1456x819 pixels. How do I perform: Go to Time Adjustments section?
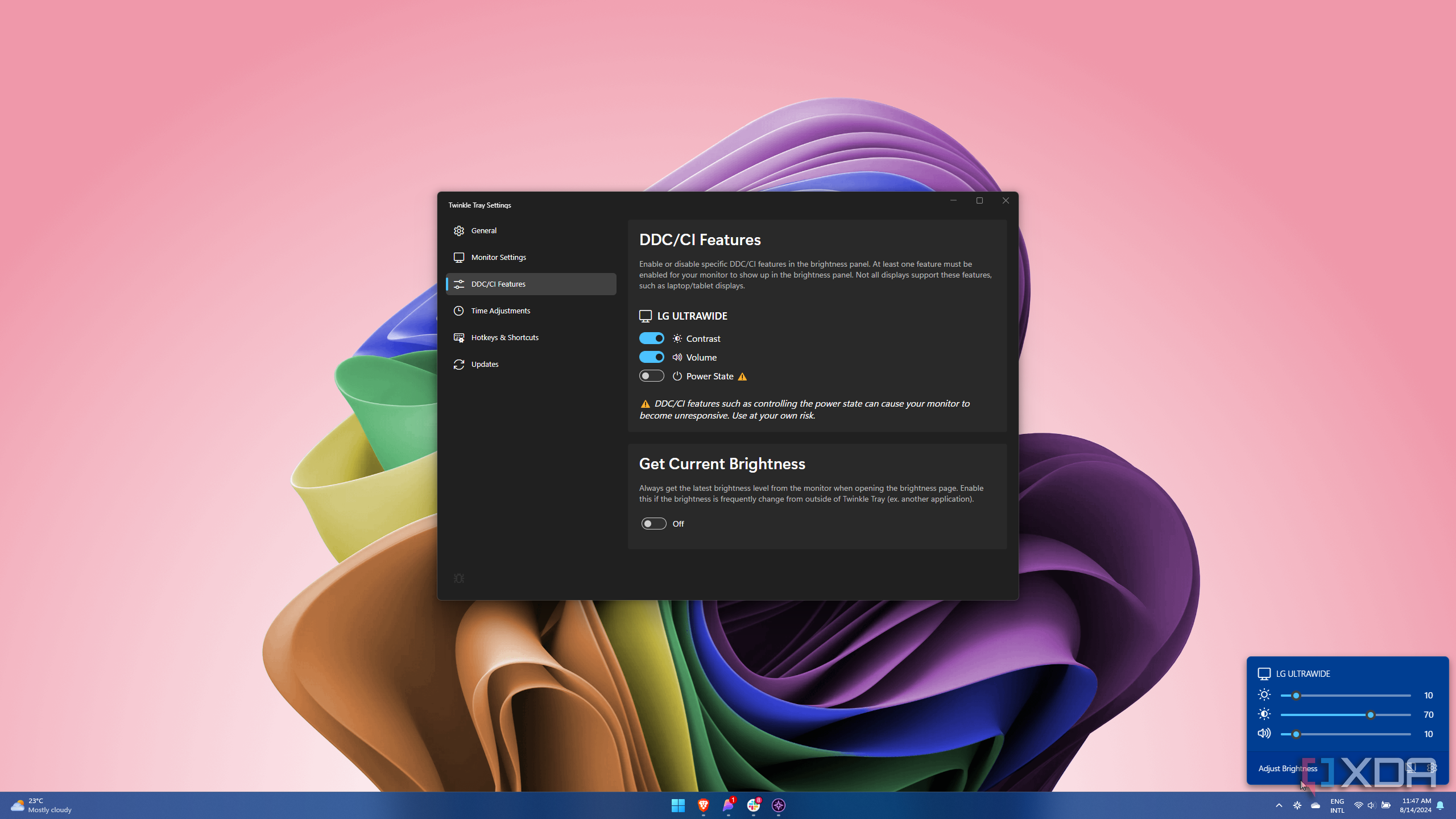pos(531,311)
